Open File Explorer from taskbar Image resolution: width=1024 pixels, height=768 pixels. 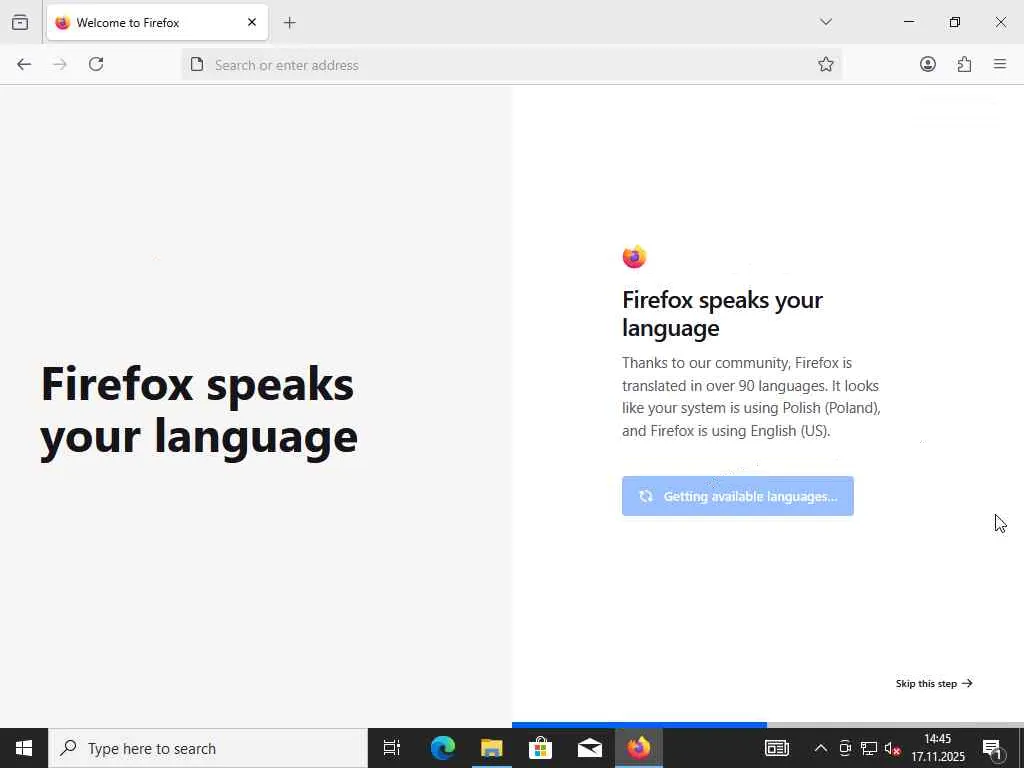pyautogui.click(x=491, y=748)
